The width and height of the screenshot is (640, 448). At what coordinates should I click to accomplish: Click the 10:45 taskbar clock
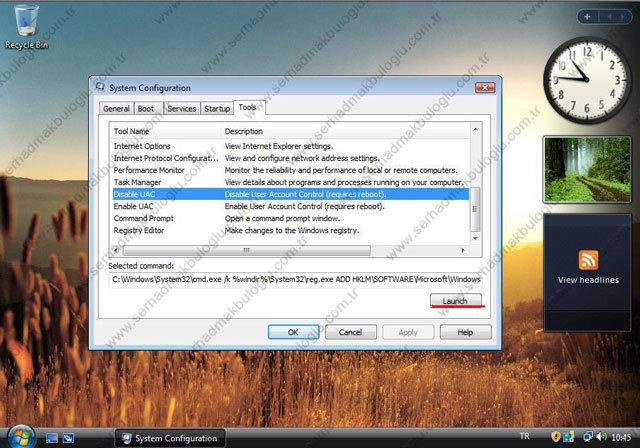coord(621,437)
